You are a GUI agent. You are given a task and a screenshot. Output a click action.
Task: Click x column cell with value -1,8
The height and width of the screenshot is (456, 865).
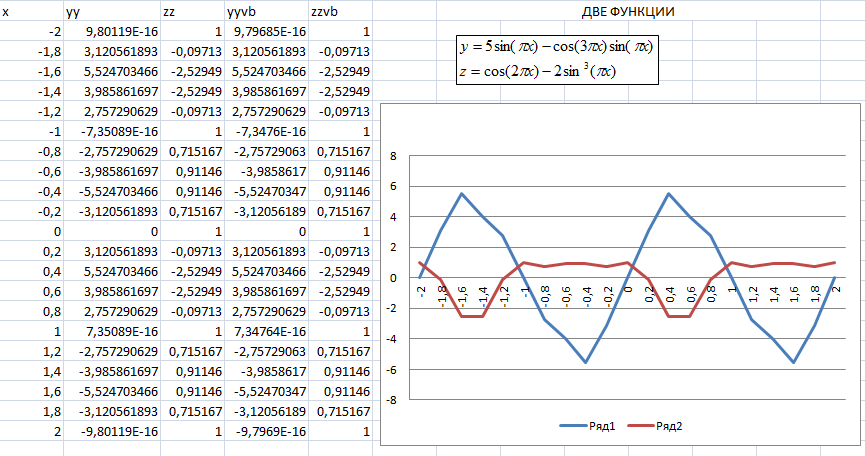[31, 51]
